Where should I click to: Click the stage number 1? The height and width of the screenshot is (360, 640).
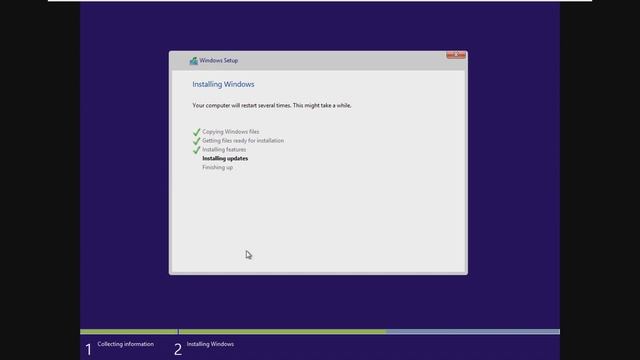(89, 349)
